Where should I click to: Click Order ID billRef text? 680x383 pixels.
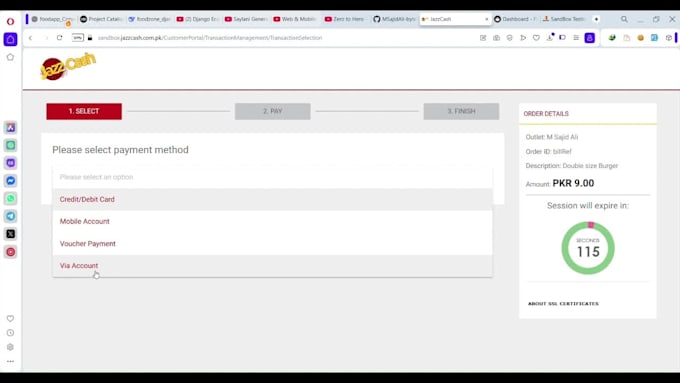pos(549,151)
